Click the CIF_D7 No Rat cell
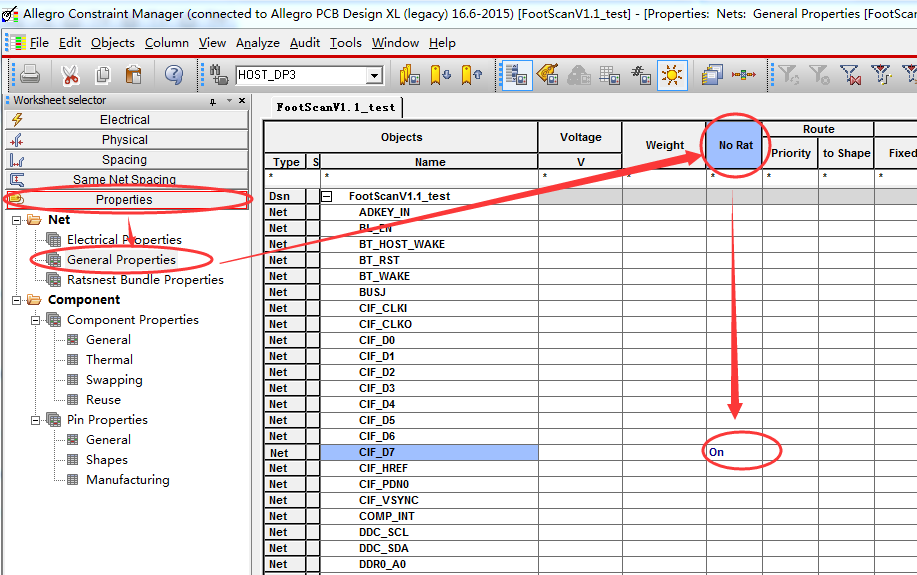Screen dimensions: 917x575 735,452
